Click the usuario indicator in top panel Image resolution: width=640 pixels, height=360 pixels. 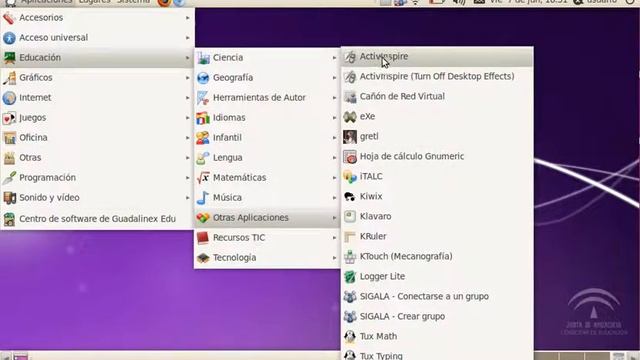tap(596, 2)
